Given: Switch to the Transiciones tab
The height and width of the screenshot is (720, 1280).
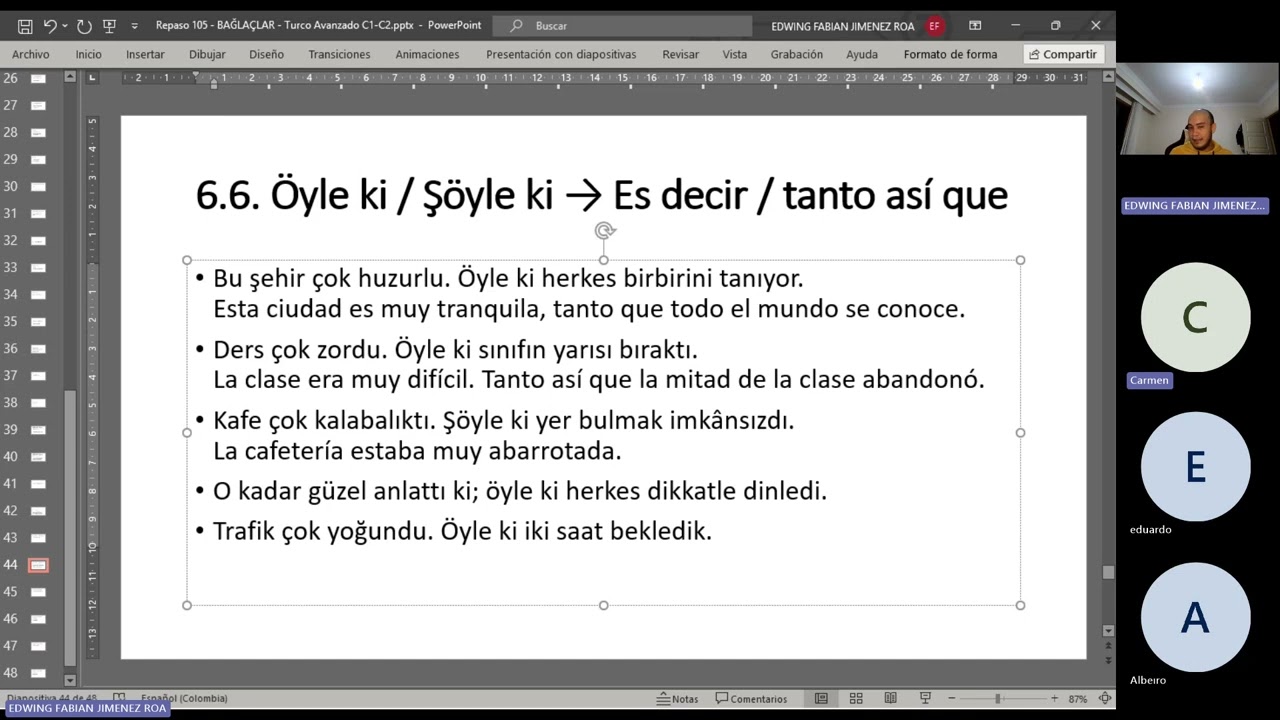Looking at the screenshot, I should pyautogui.click(x=339, y=54).
